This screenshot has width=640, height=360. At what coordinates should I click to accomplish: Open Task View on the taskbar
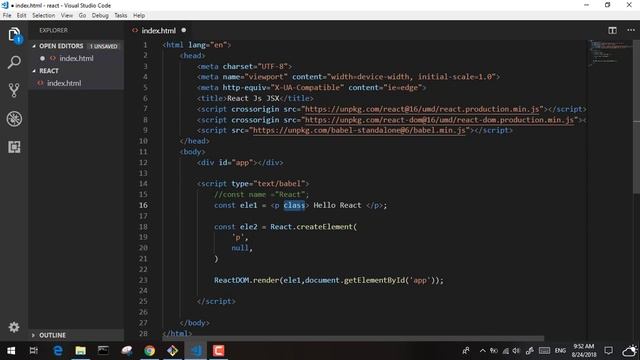coord(34,351)
